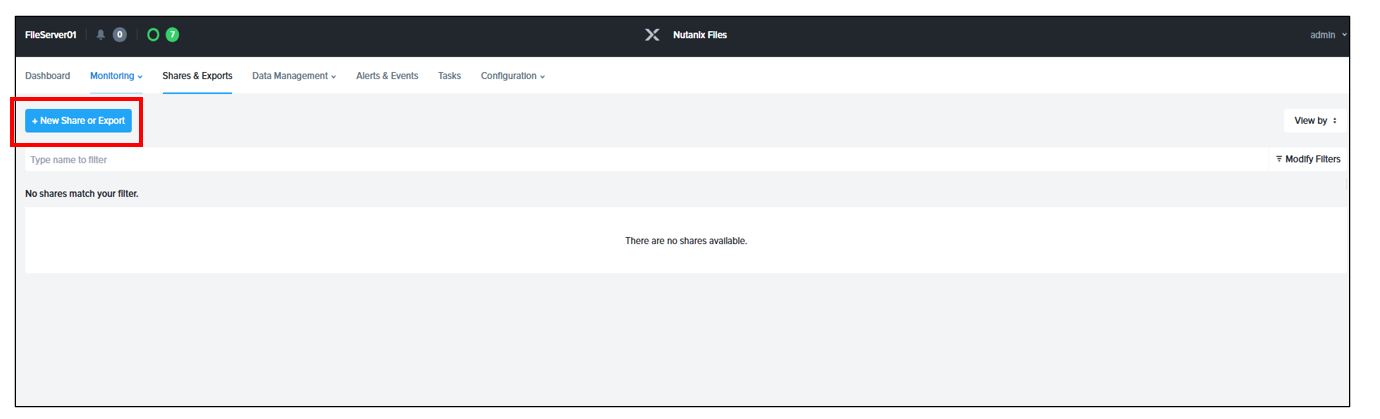Screen dimensions: 1380x419
Task: Click the FileServer01 name
Action: pyautogui.click(x=51, y=35)
